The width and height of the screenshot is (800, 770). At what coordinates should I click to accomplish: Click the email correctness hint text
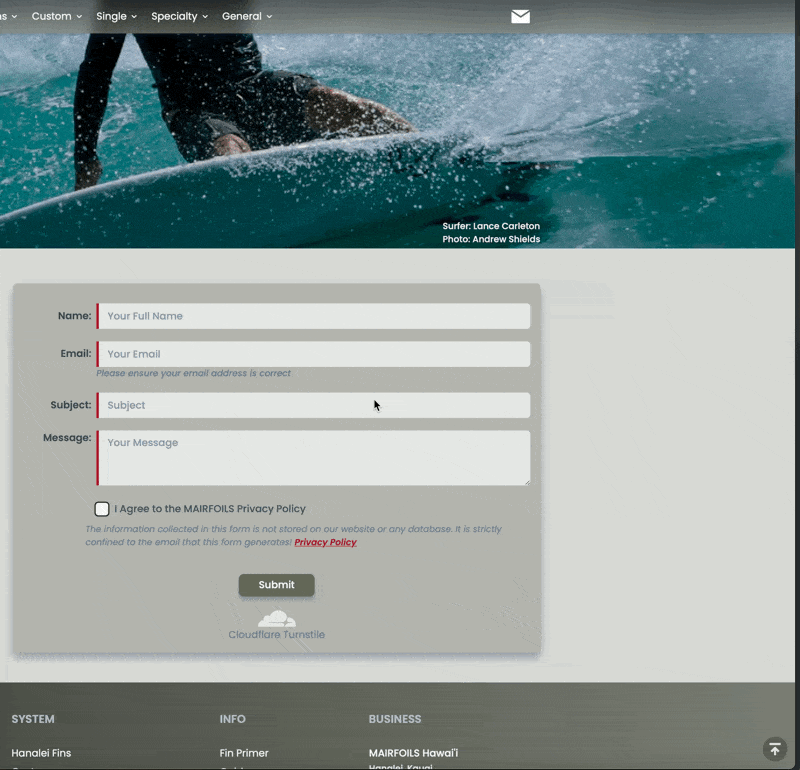pos(193,373)
